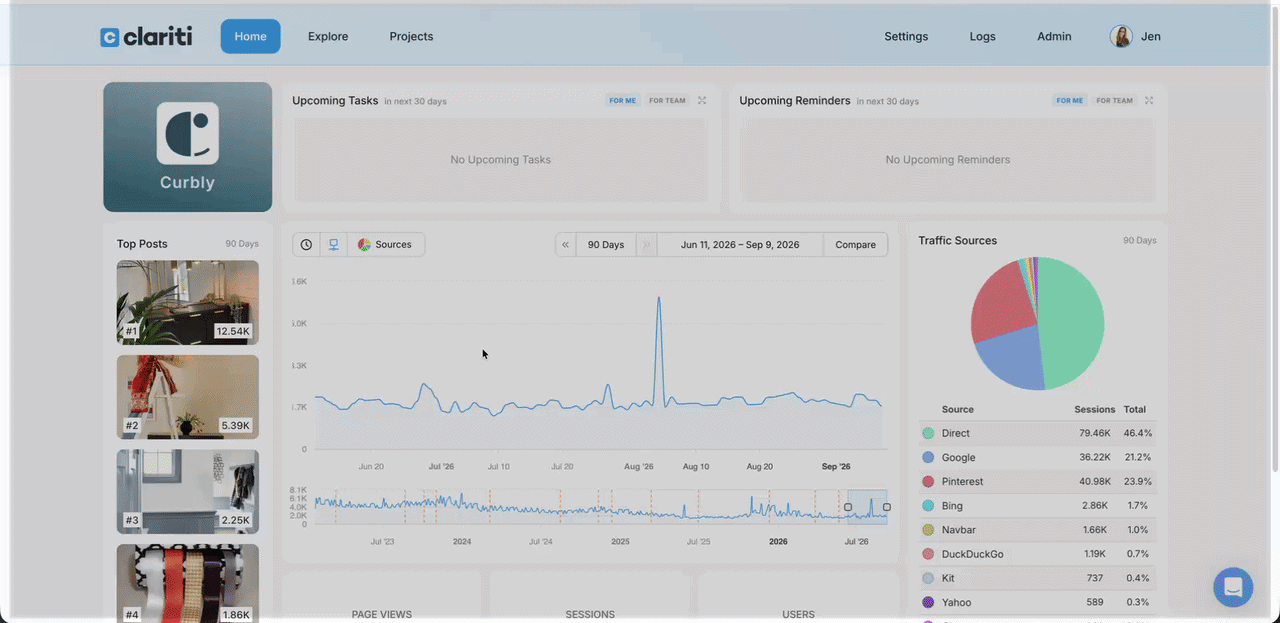Open Settings in the top nav

(x=906, y=36)
